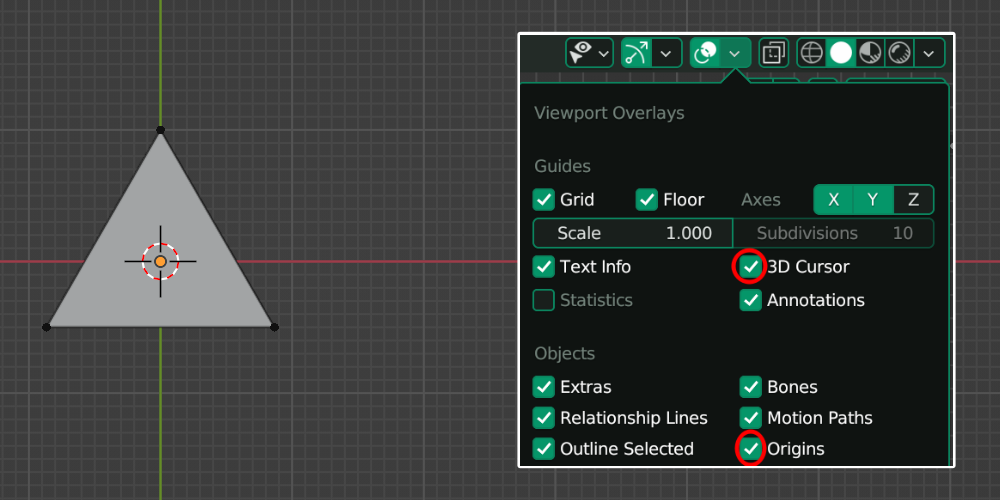Uncheck the Origins checkbox
This screenshot has width=1000, height=500.
(751, 449)
